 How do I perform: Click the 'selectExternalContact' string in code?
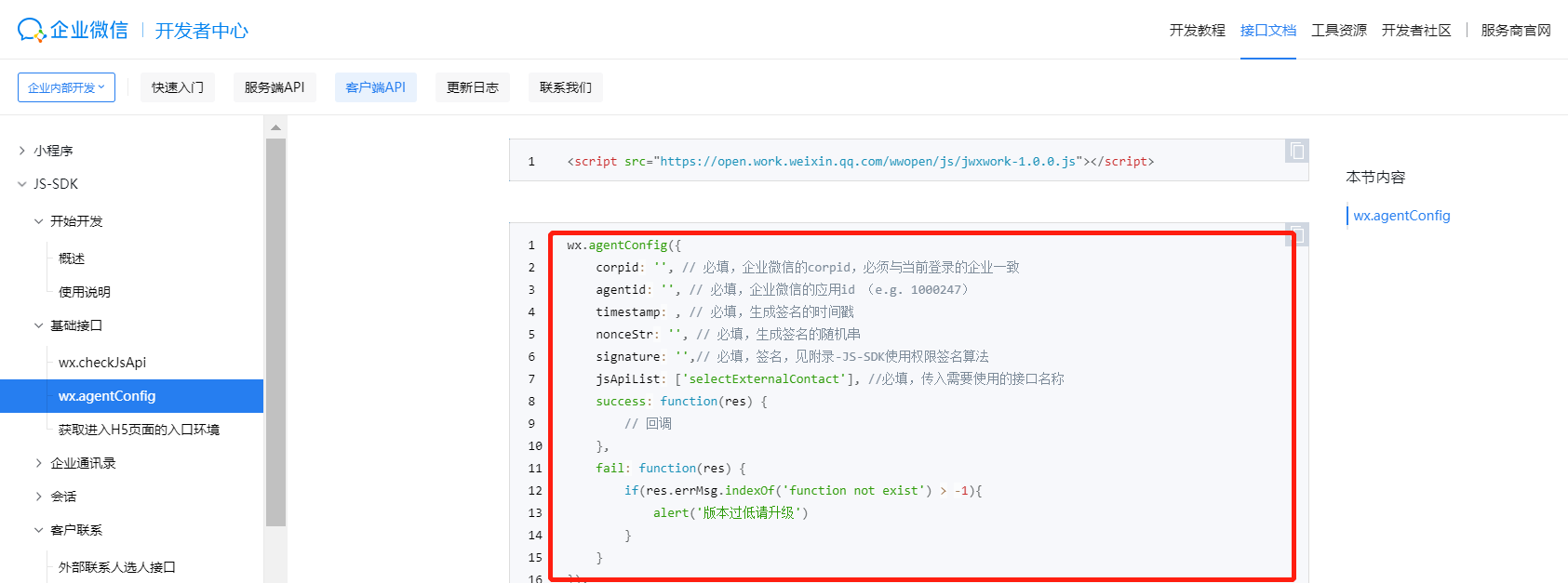coord(763,379)
